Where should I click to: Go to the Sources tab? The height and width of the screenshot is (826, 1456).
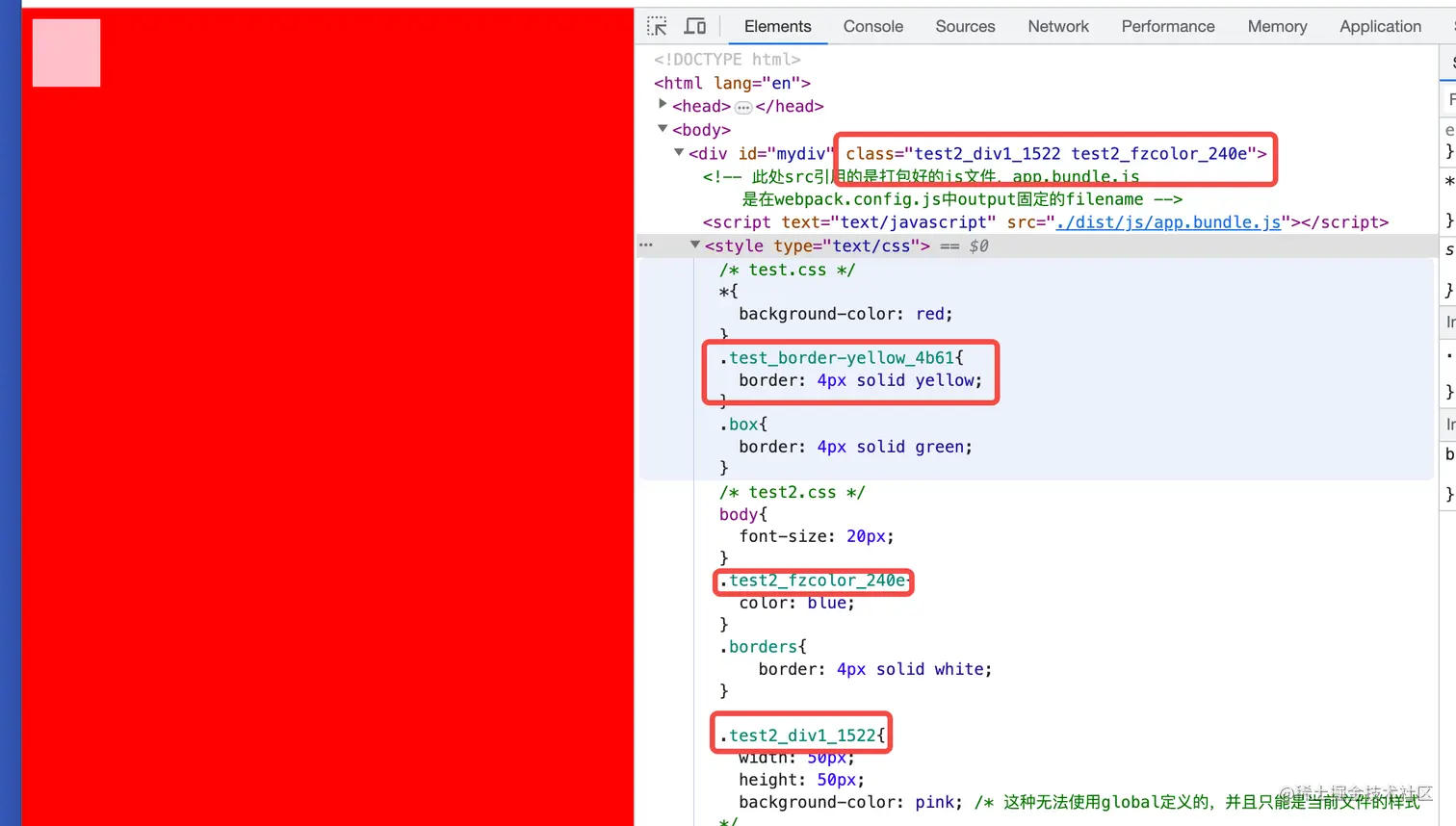[x=965, y=26]
